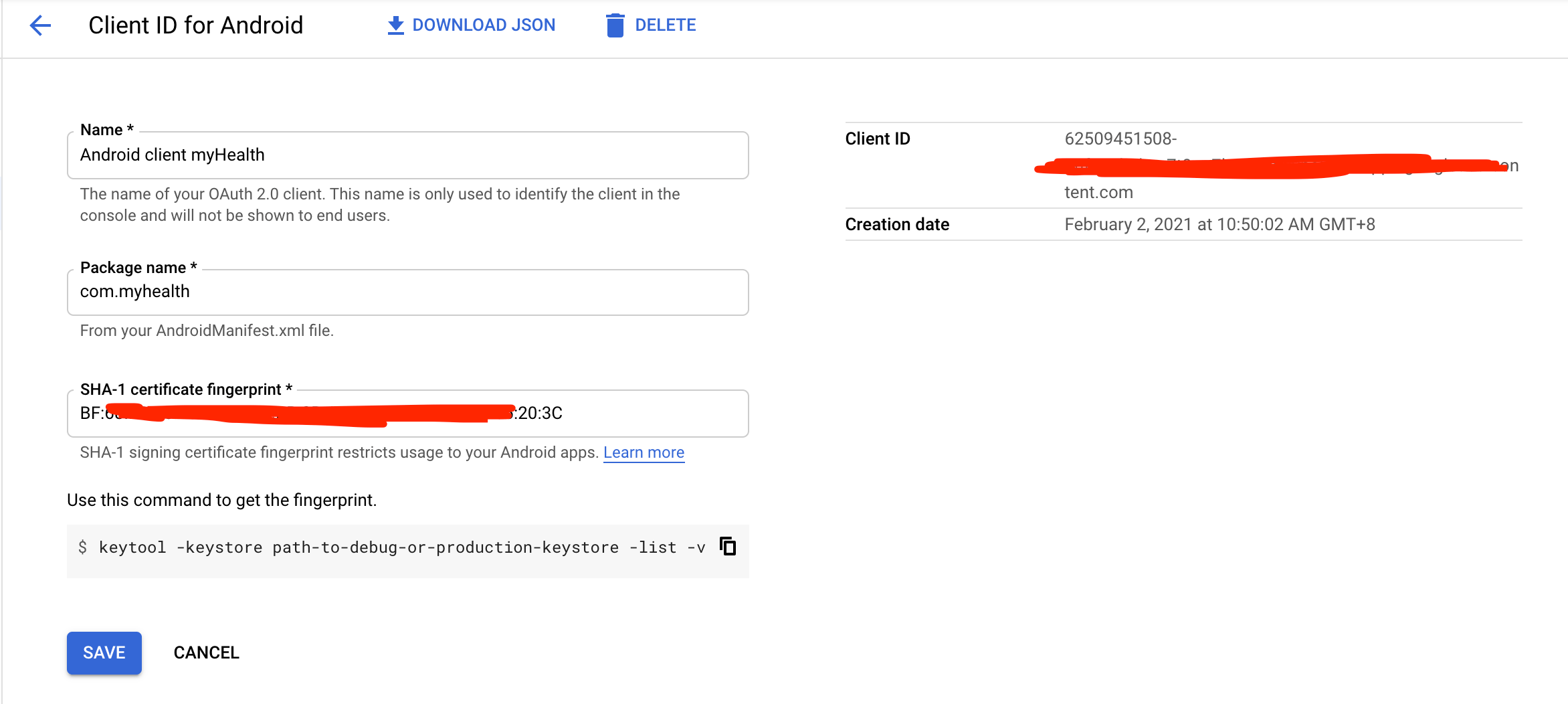Image resolution: width=1568 pixels, height=704 pixels.
Task: Click the download icon beside DOWNLOAD JSON
Action: tap(395, 25)
